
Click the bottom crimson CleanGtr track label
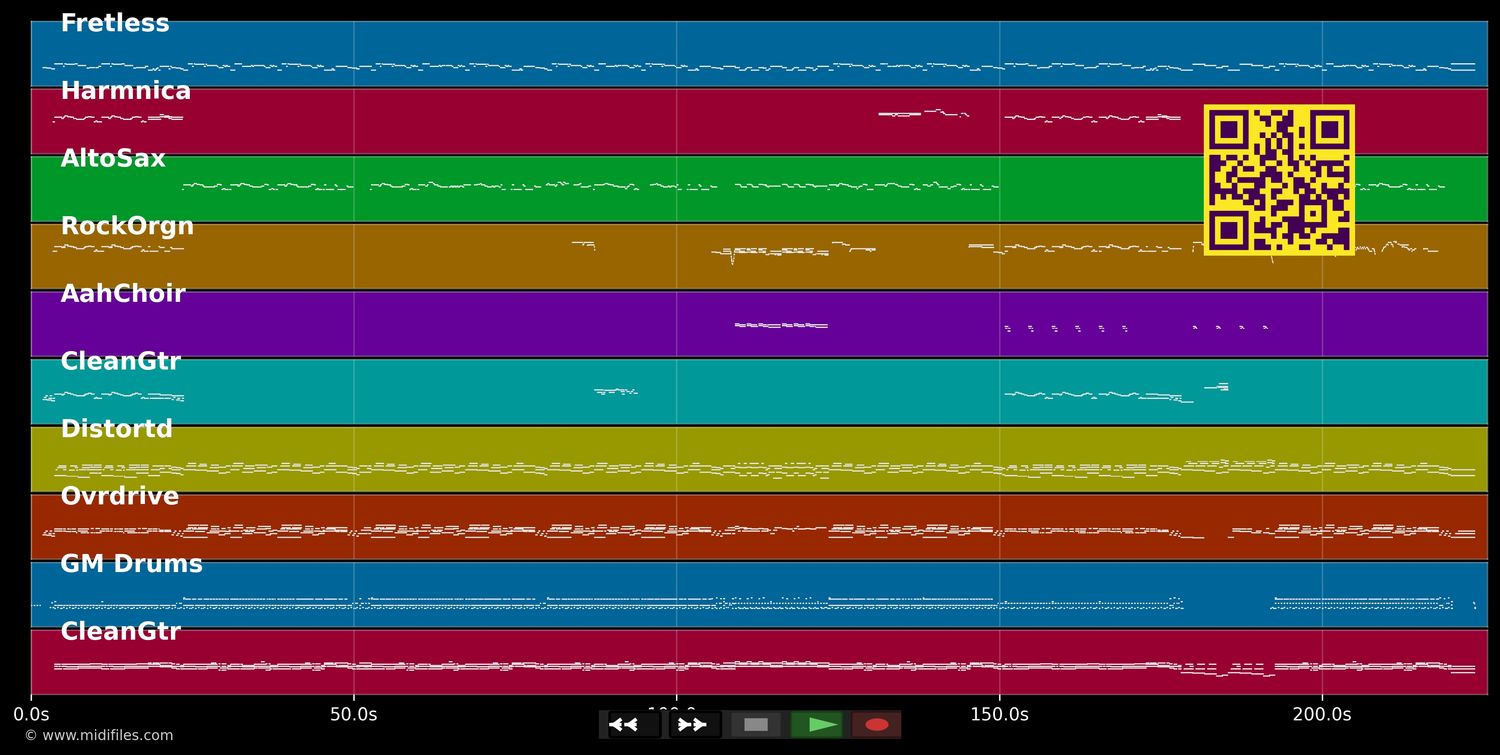(121, 632)
